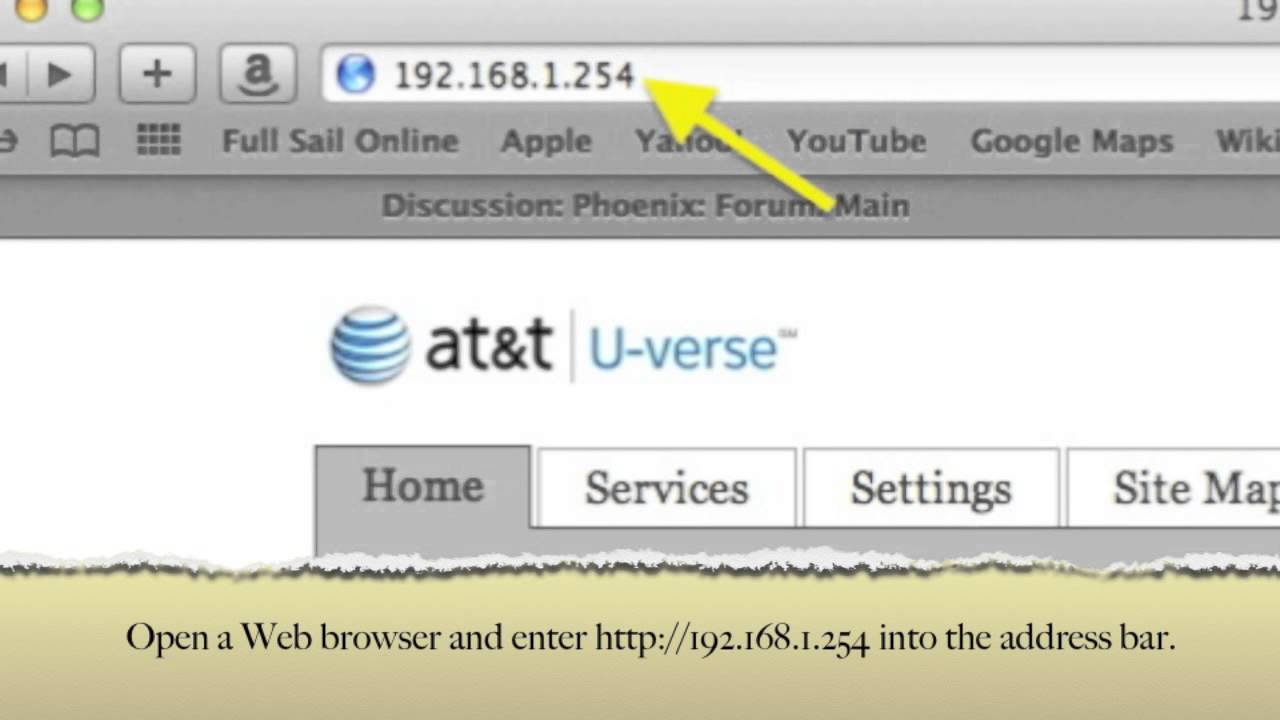Click the add bookmark plus button
This screenshot has width=1280, height=720.
pos(157,74)
